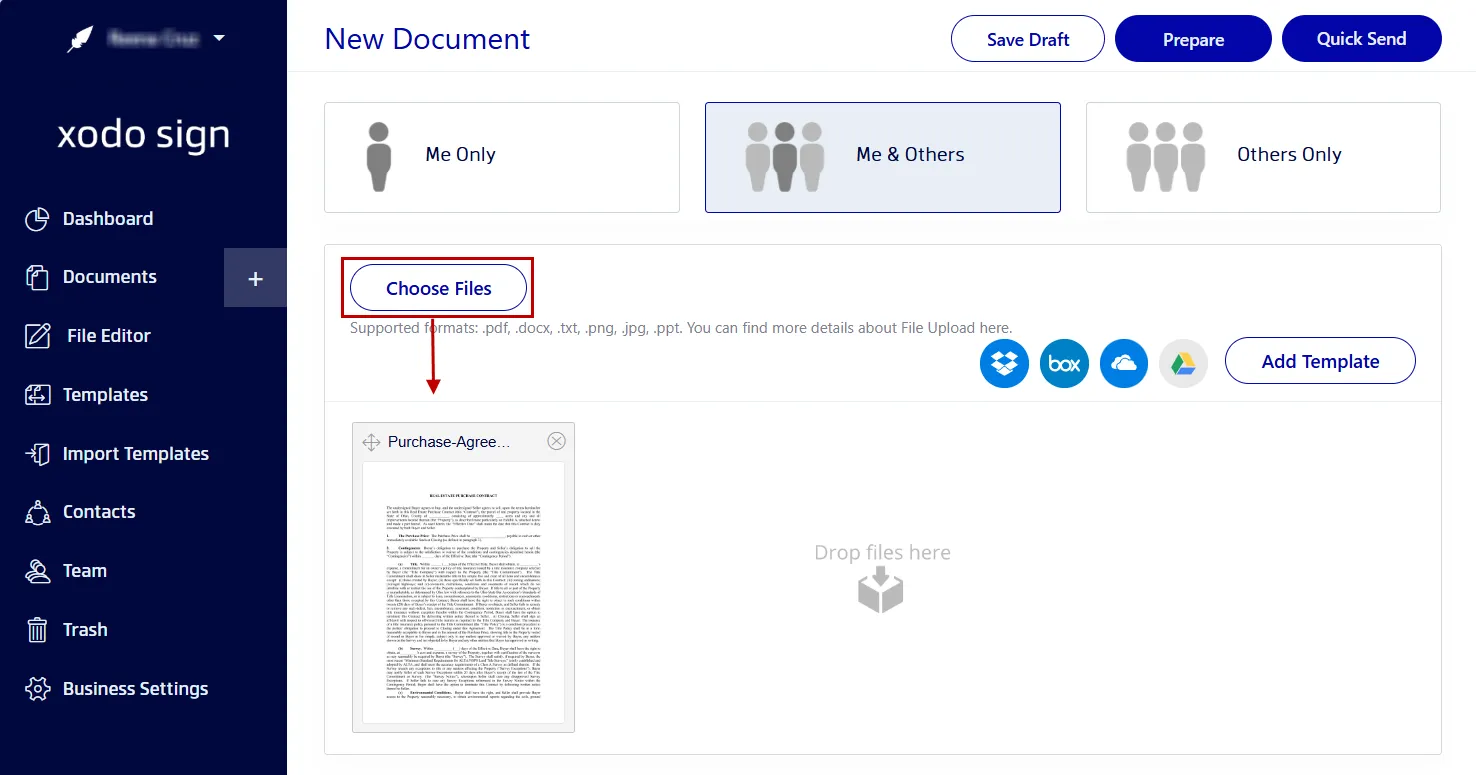Expand the account menu next to the username
This screenshot has height=775, width=1476.
(220, 38)
